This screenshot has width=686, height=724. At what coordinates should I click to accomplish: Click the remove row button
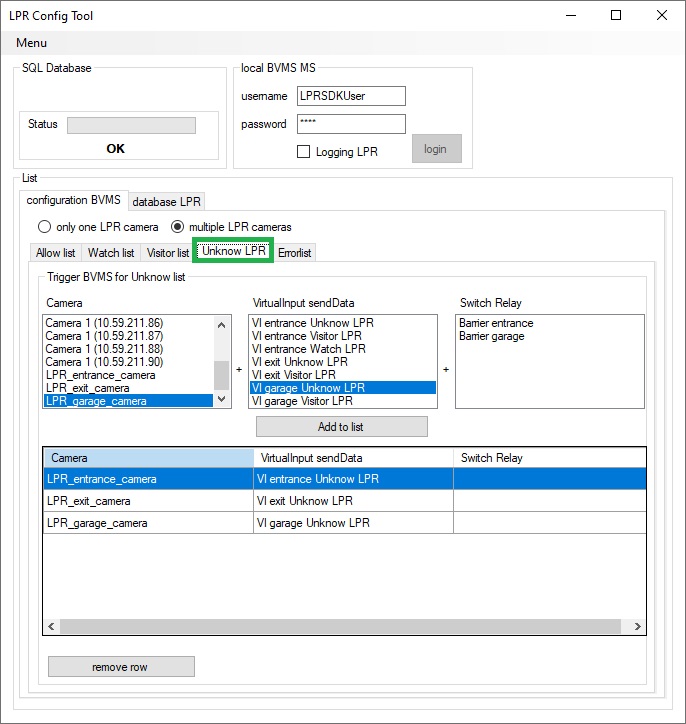tap(121, 667)
